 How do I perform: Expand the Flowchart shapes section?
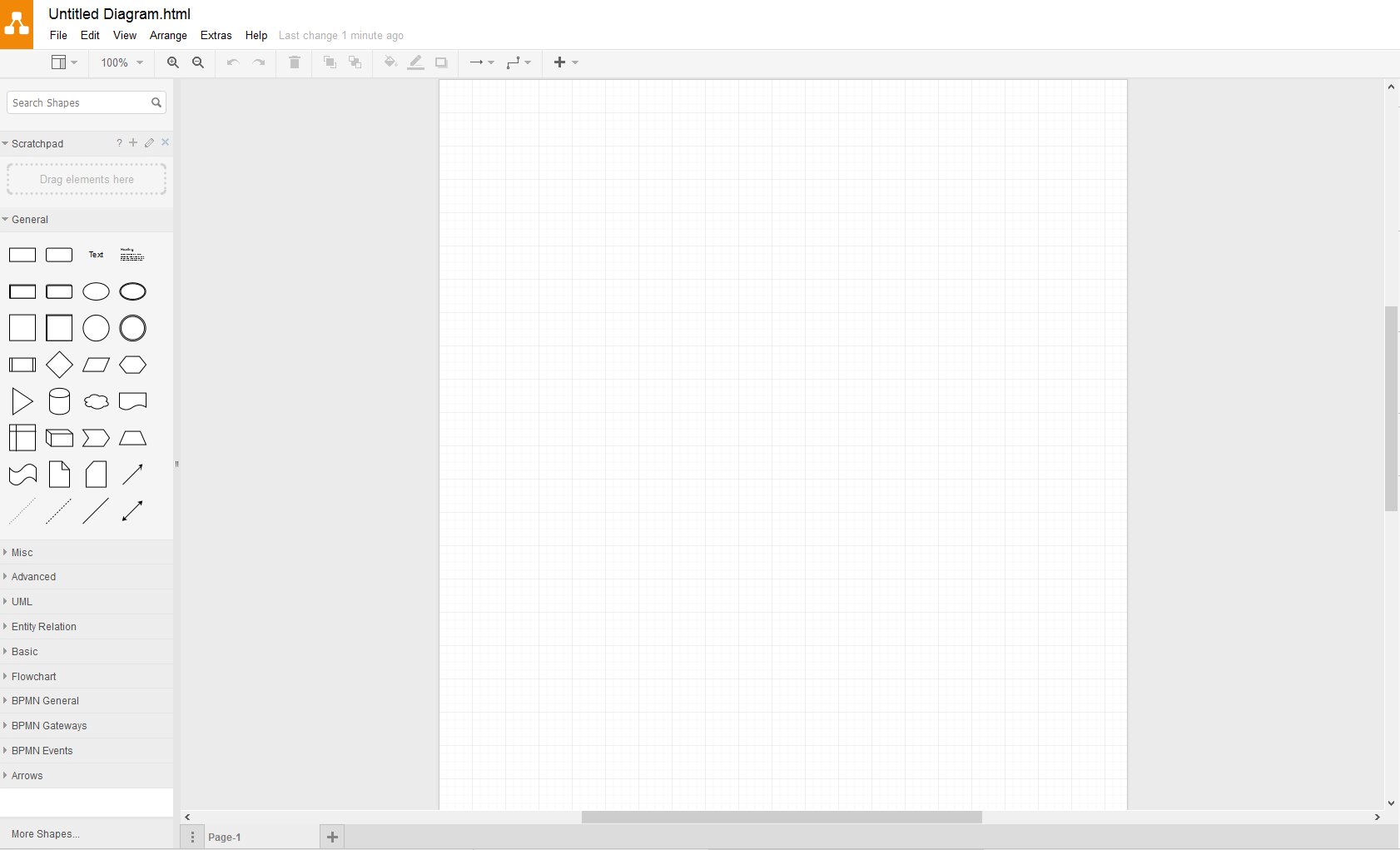34,677
